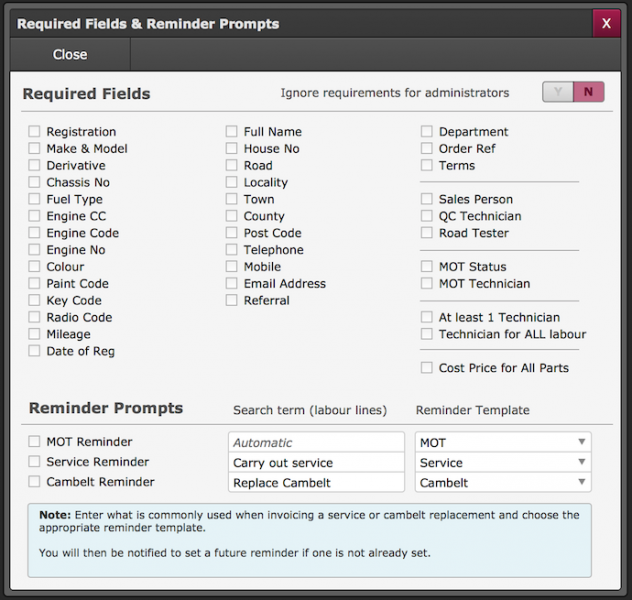Click the Automatic MOT search term field
This screenshot has height=600, width=632.
click(317, 443)
